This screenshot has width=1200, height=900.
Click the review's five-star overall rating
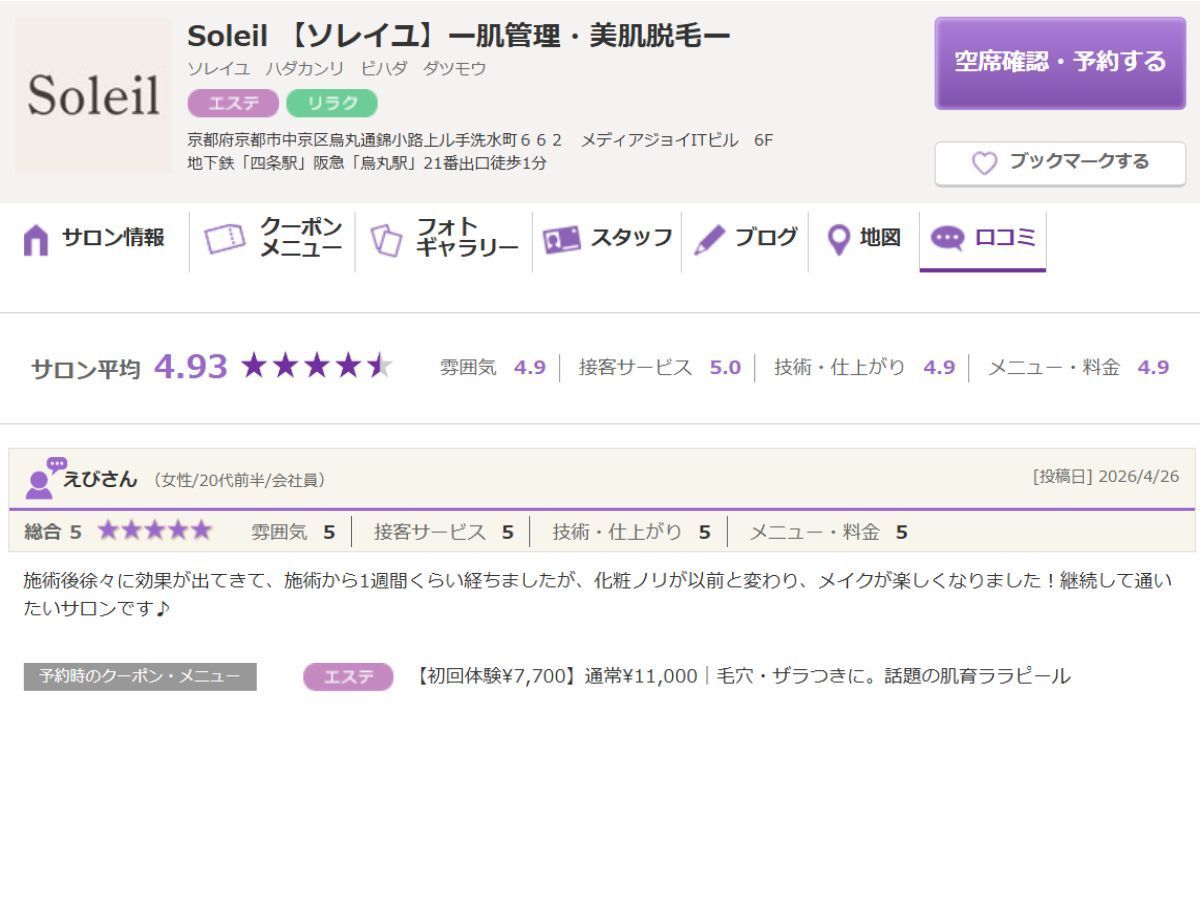pyautogui.click(x=154, y=530)
